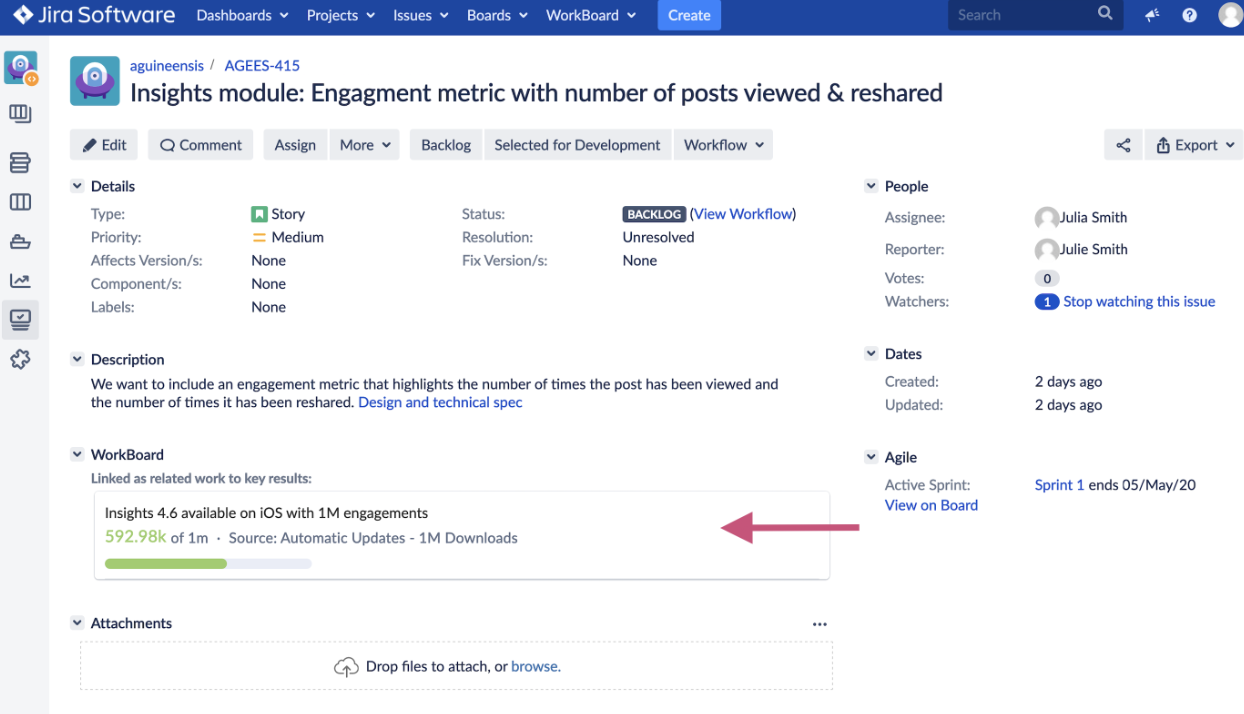Open the Workflow dropdown
The width and height of the screenshot is (1244, 714).
coord(724,145)
